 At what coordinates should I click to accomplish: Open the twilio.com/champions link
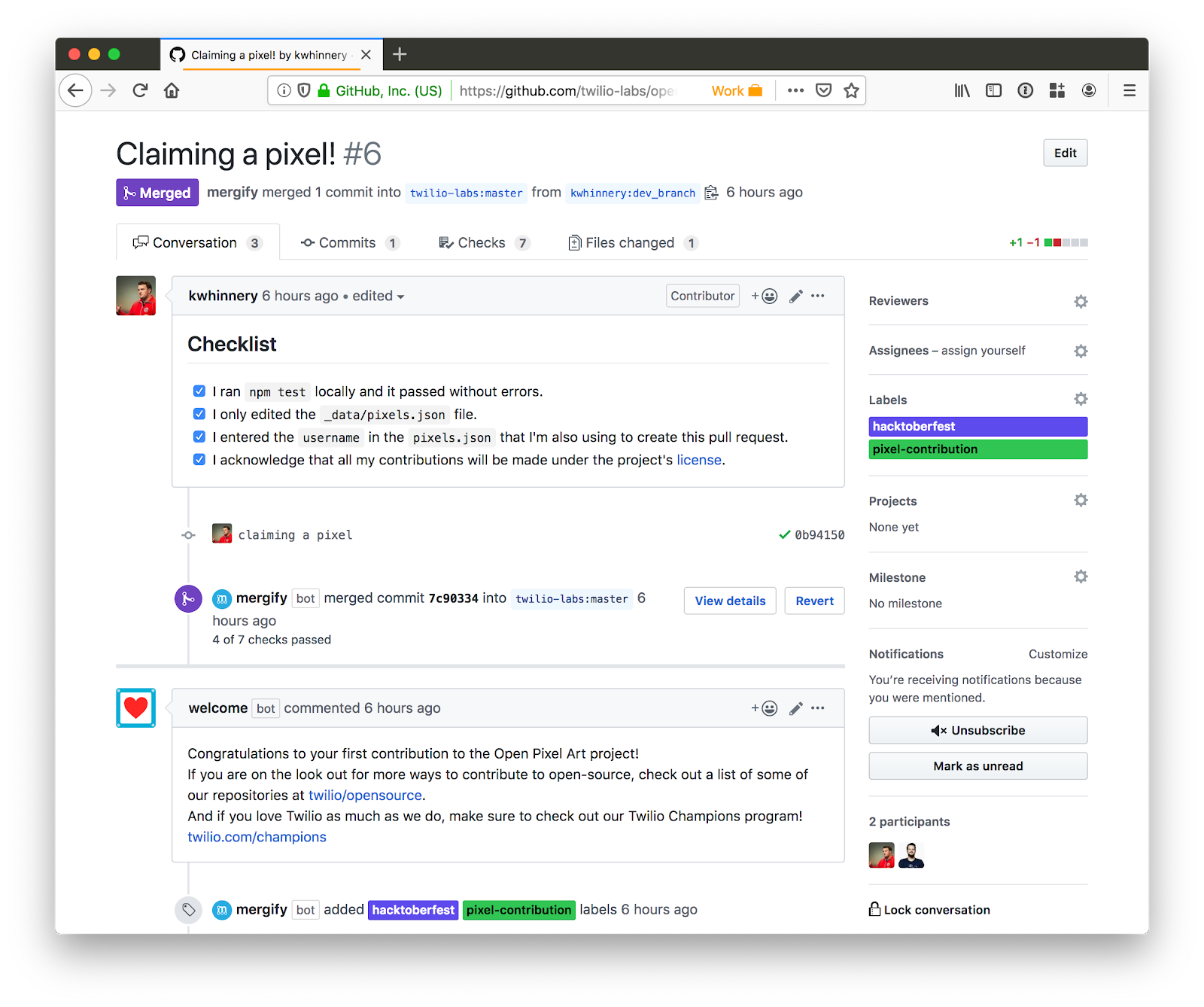257,837
